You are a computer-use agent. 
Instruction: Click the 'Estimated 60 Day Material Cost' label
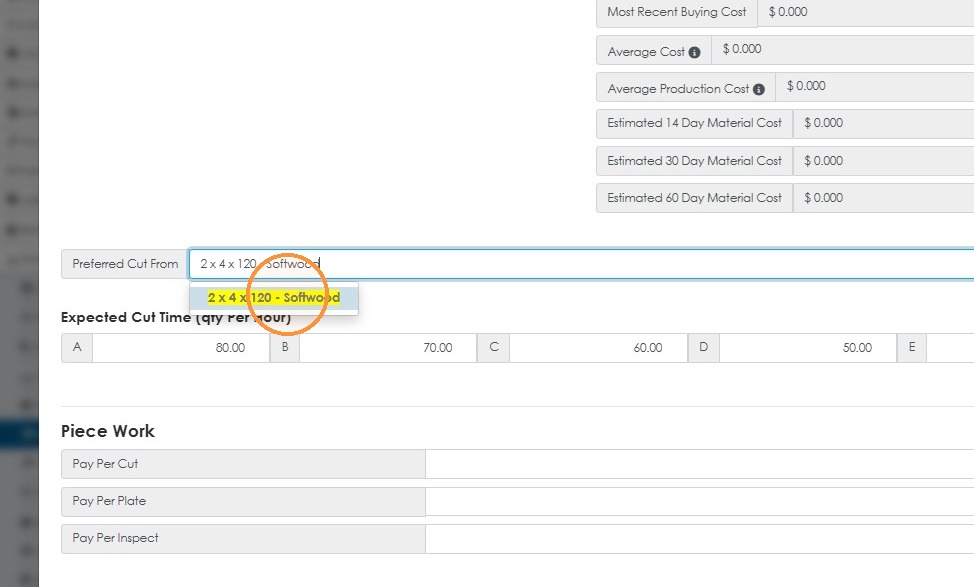coord(694,198)
